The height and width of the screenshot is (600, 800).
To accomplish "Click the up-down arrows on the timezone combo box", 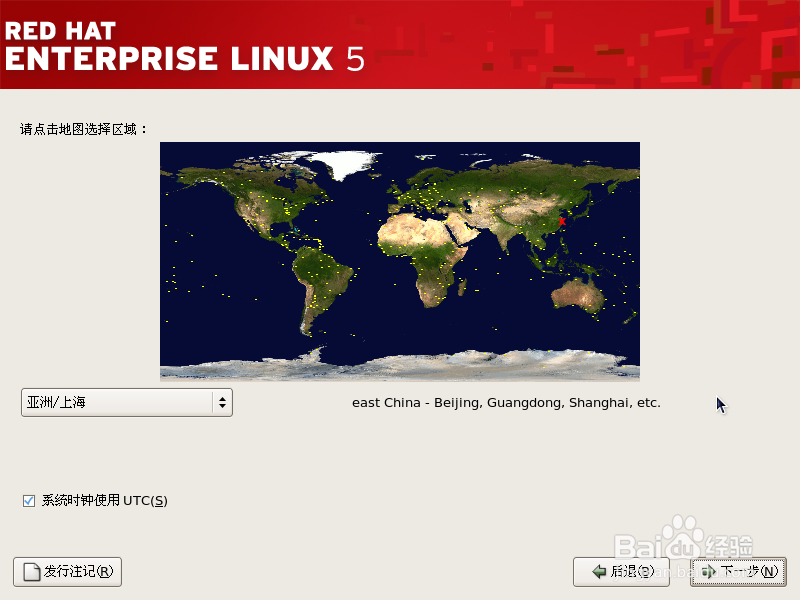I will [222, 402].
